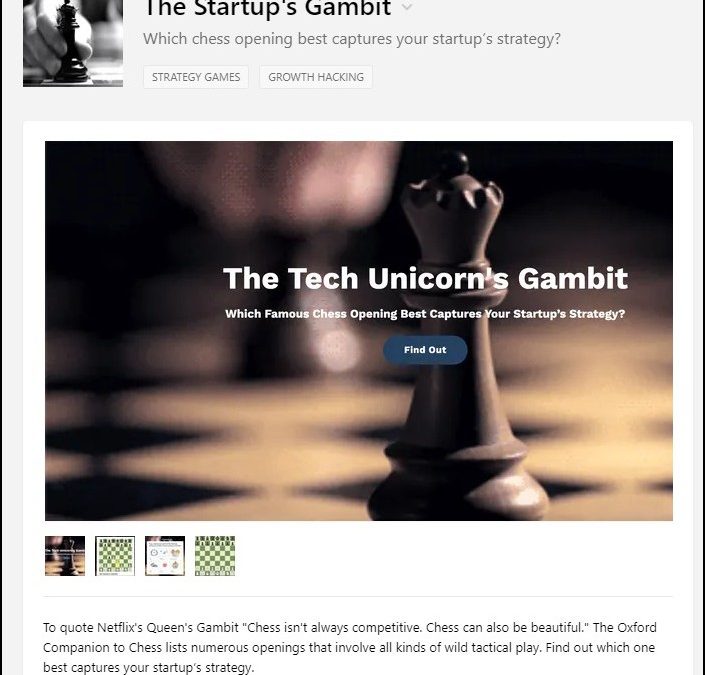
Task: Expand the chevron beside The Startup's Gambit title
Action: tap(406, 7)
